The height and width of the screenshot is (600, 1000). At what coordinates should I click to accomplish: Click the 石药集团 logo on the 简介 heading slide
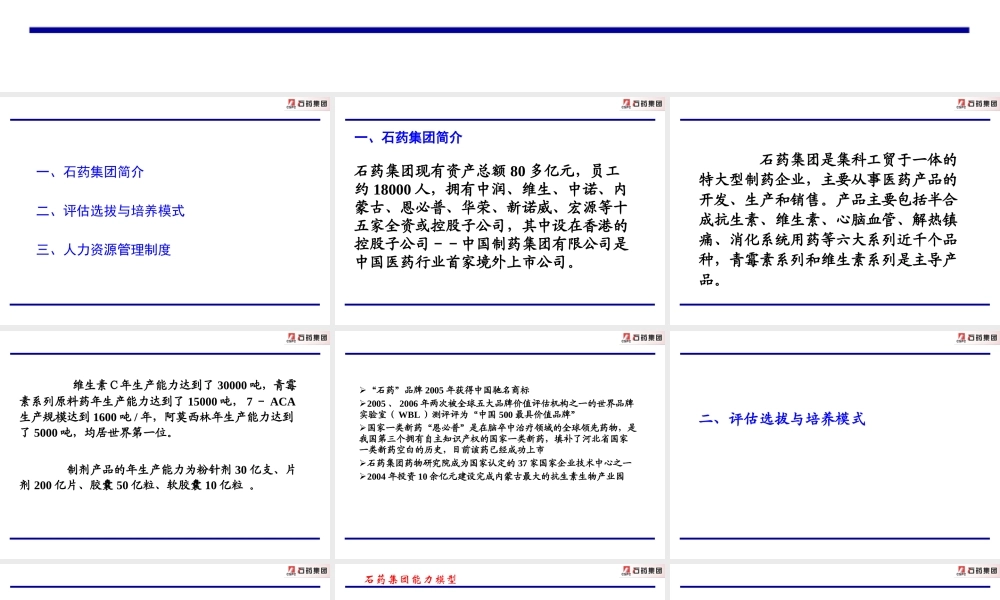[642, 104]
